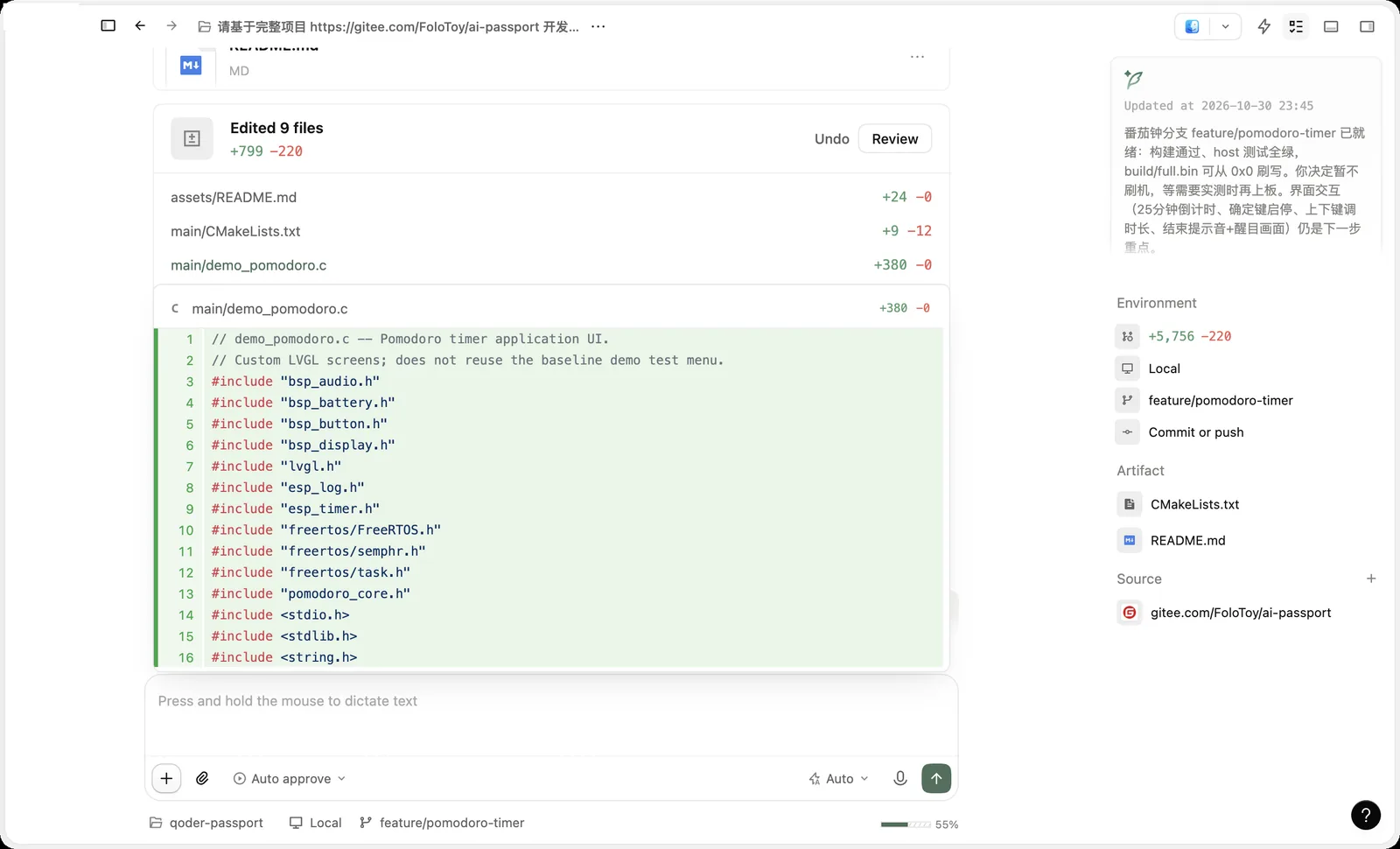Open Review for edited files
The height and width of the screenshot is (849, 1400).
point(895,139)
